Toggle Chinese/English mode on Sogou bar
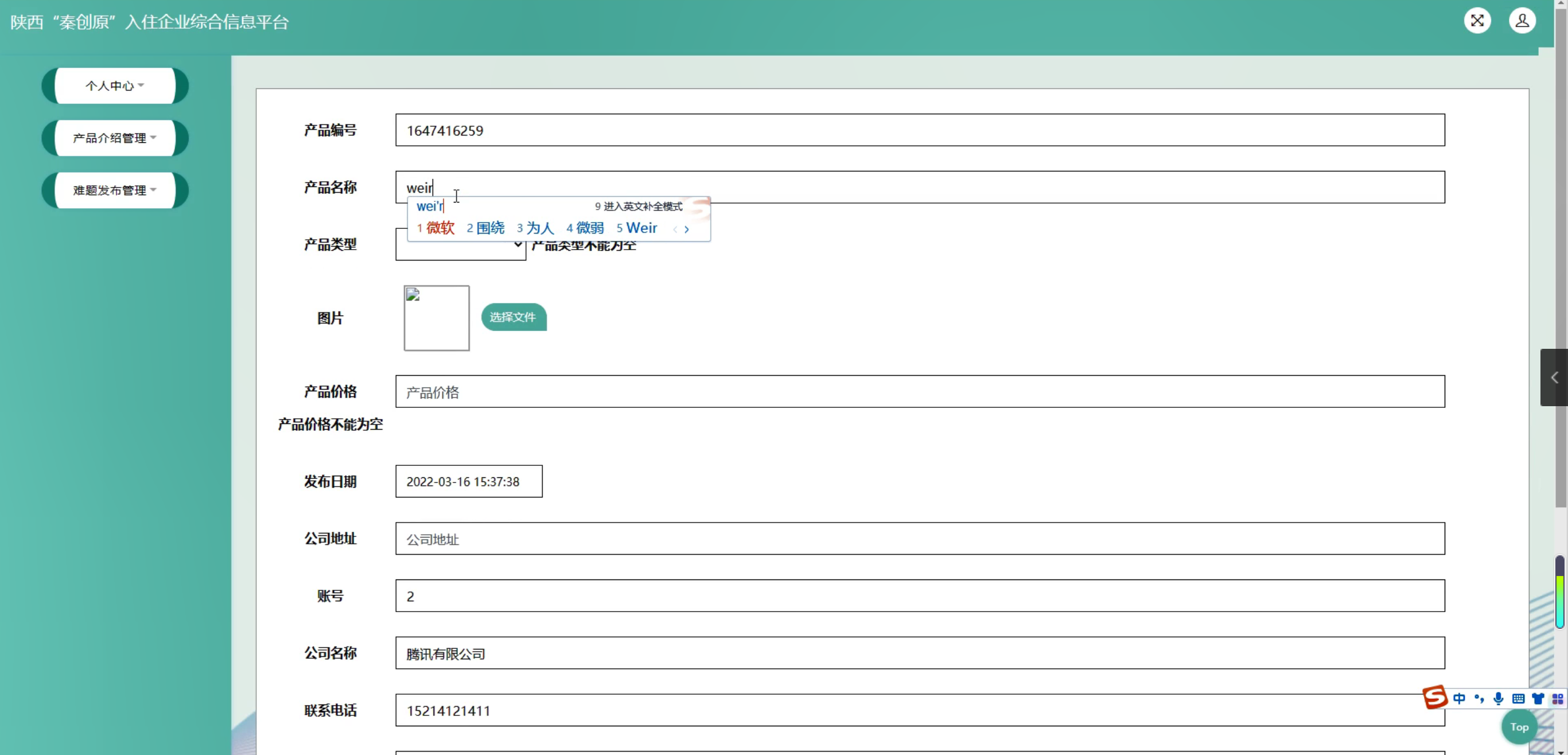The image size is (1568, 755). [1459, 698]
